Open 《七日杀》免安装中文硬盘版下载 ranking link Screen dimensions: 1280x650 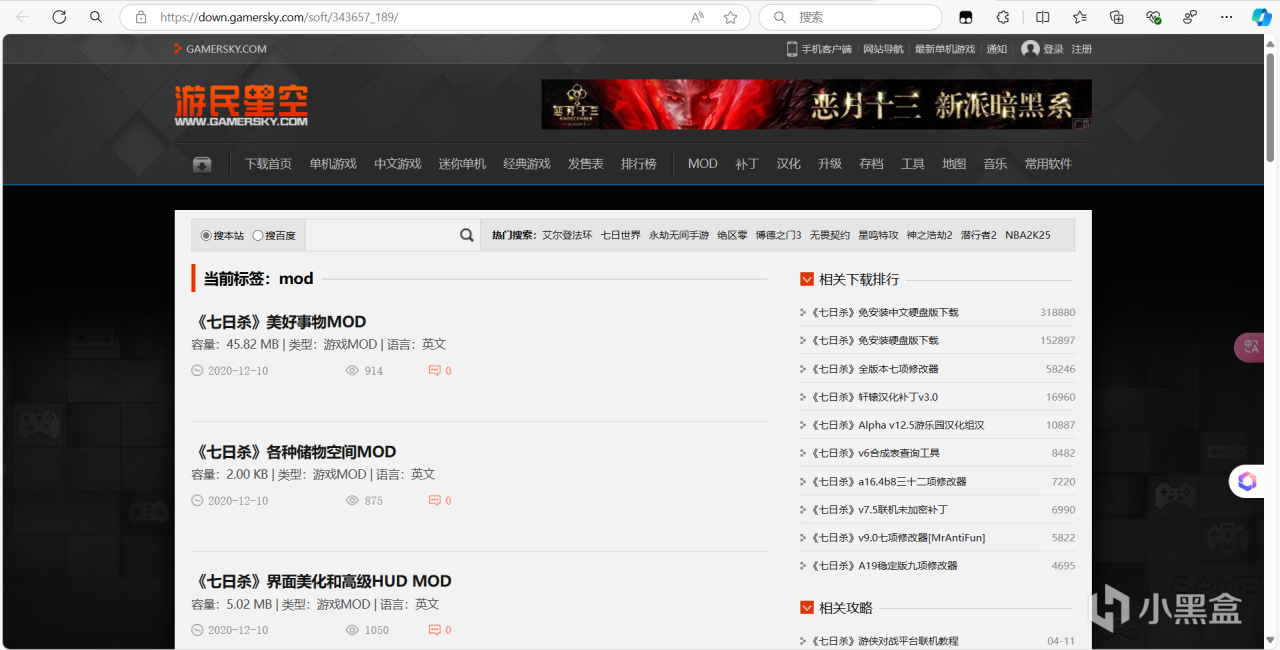[884, 313]
